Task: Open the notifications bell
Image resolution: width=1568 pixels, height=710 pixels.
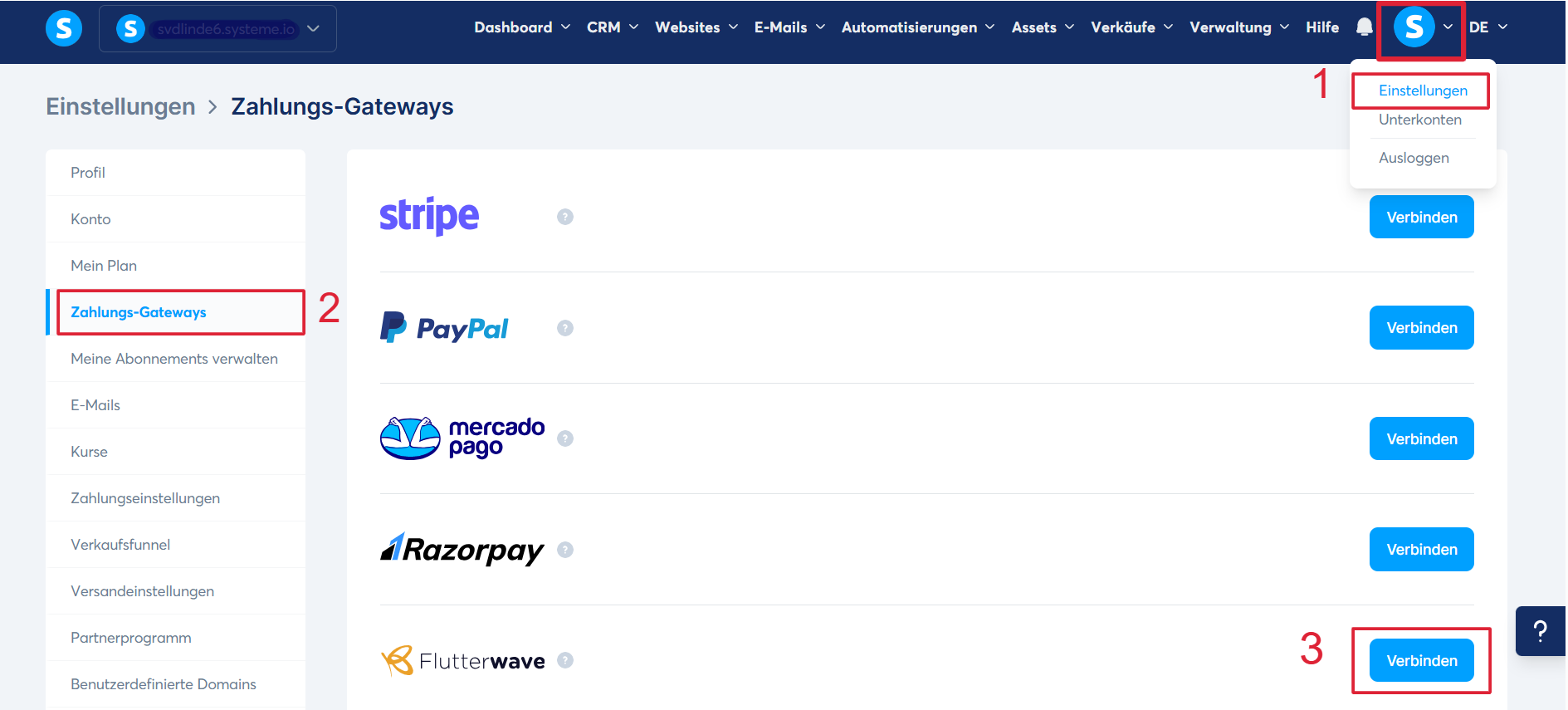Action: [1364, 27]
